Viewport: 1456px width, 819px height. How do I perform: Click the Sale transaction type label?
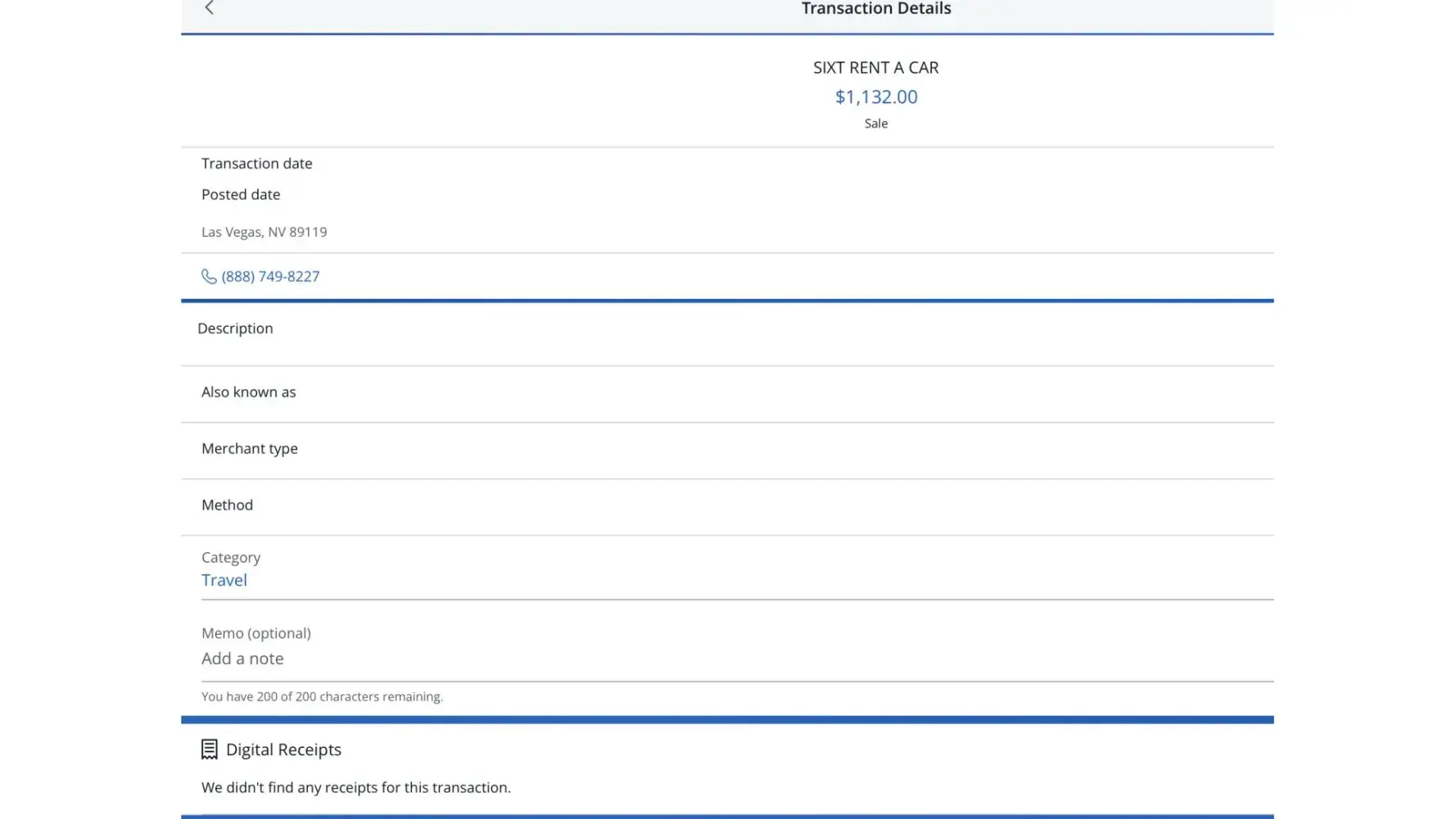tap(875, 124)
